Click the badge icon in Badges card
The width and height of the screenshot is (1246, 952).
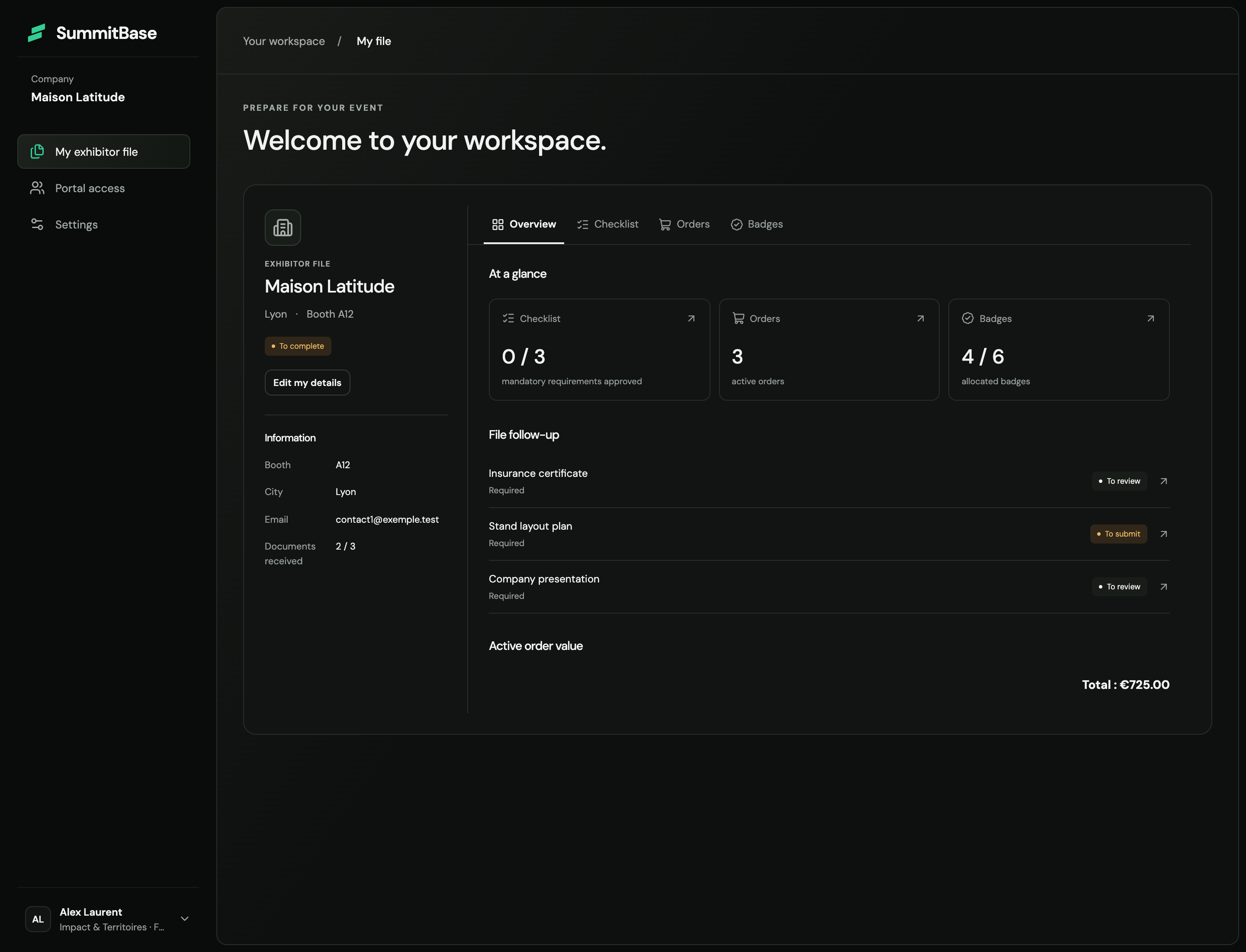pos(968,318)
